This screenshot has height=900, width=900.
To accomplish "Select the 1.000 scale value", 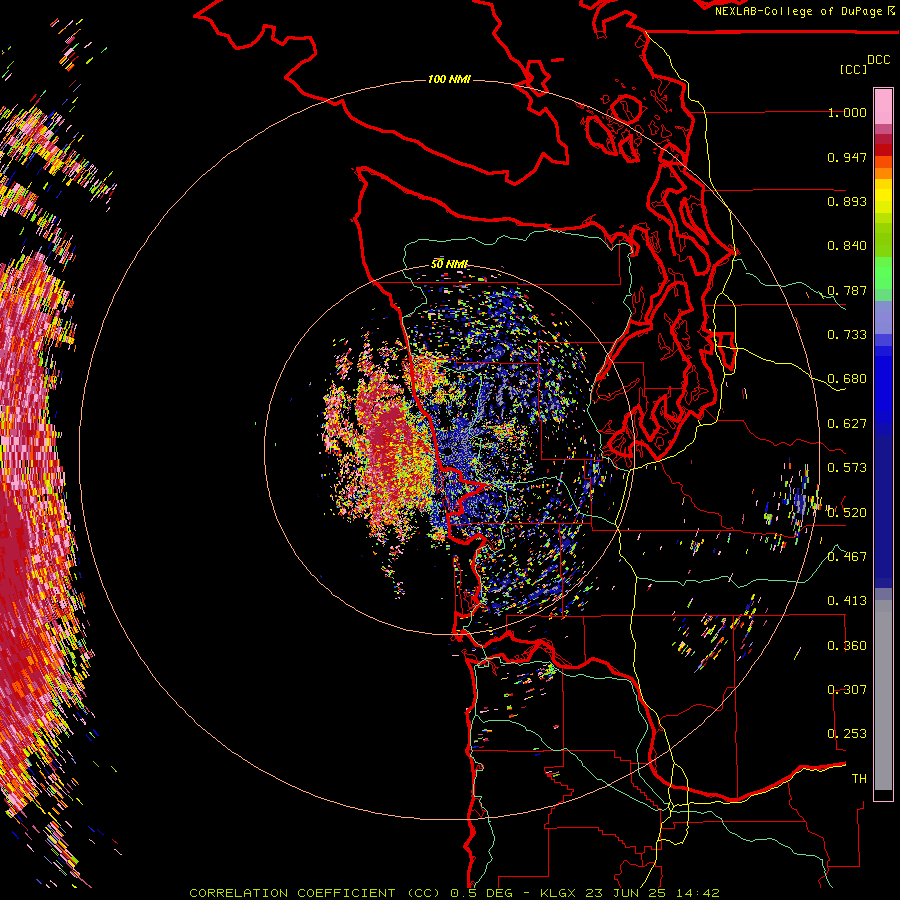I will (847, 112).
